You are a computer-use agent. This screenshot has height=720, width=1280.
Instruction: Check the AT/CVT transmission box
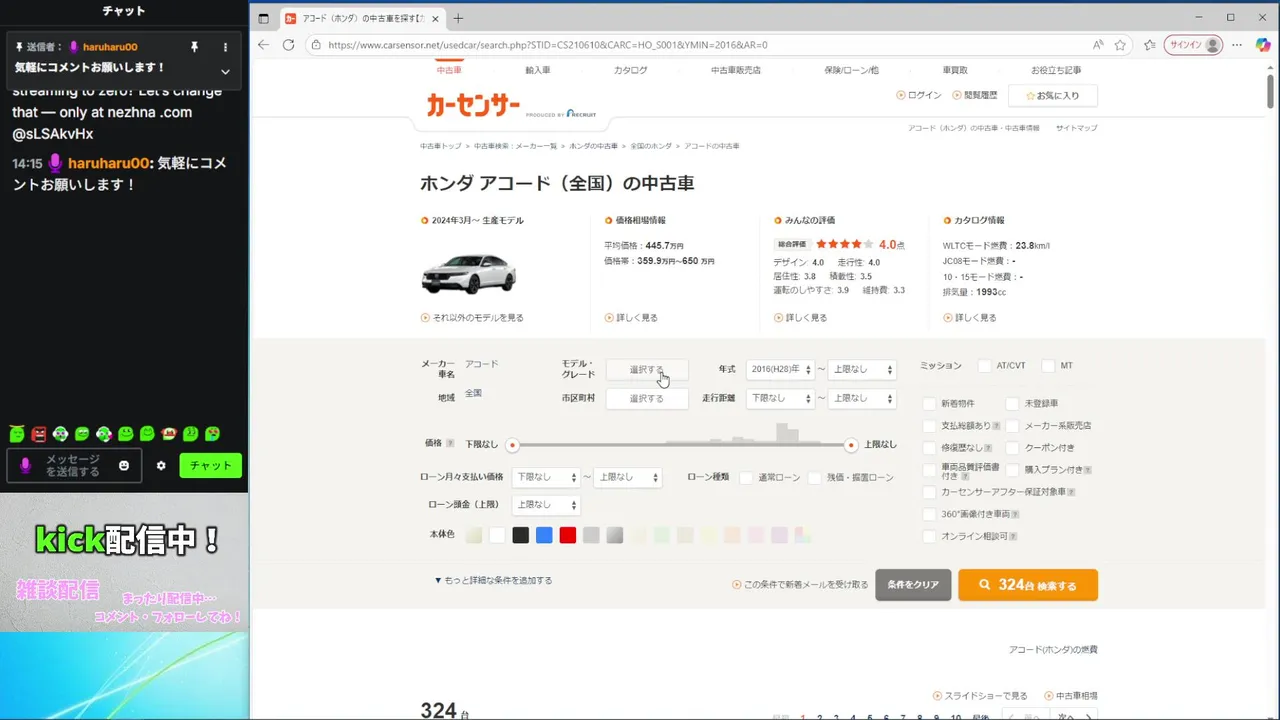point(985,366)
